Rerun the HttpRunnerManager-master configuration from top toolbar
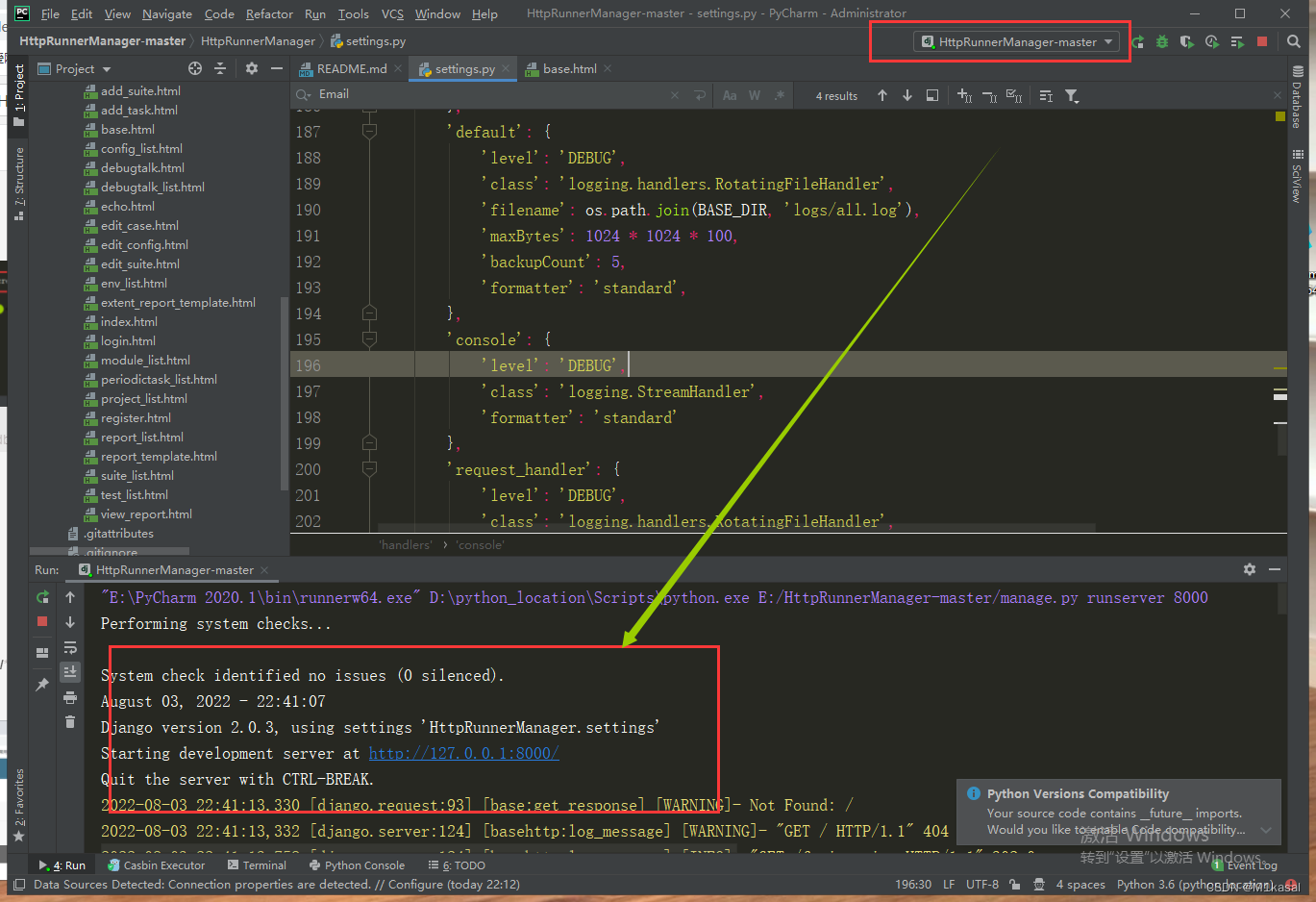The height and width of the screenshot is (902, 1316). [1138, 42]
